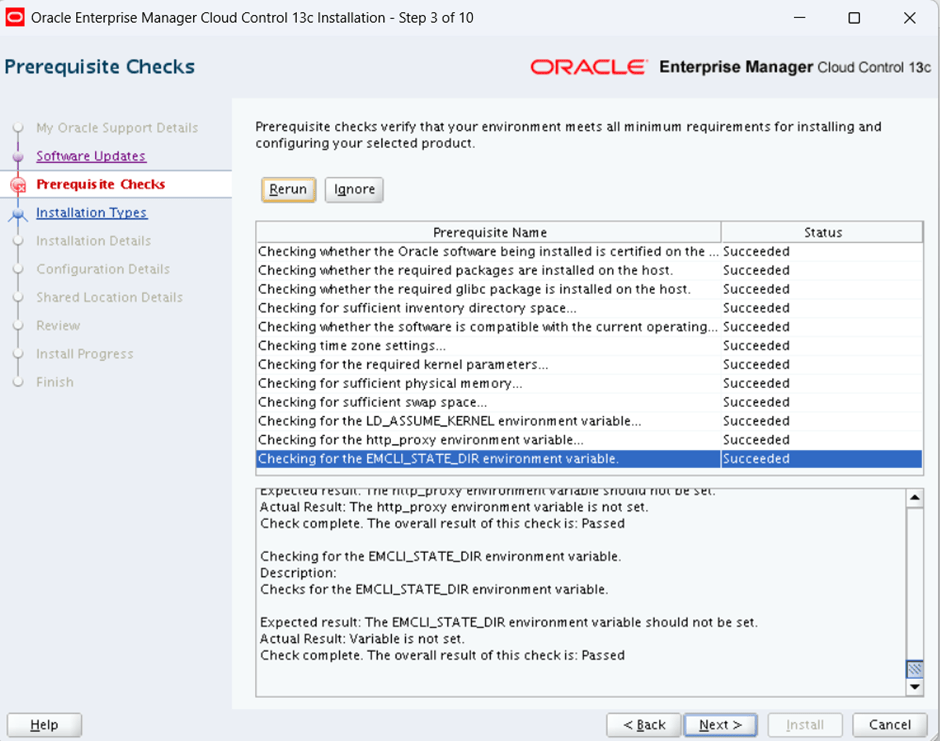Select the swap space check row
The width and height of the screenshot is (940, 741).
(x=488, y=402)
